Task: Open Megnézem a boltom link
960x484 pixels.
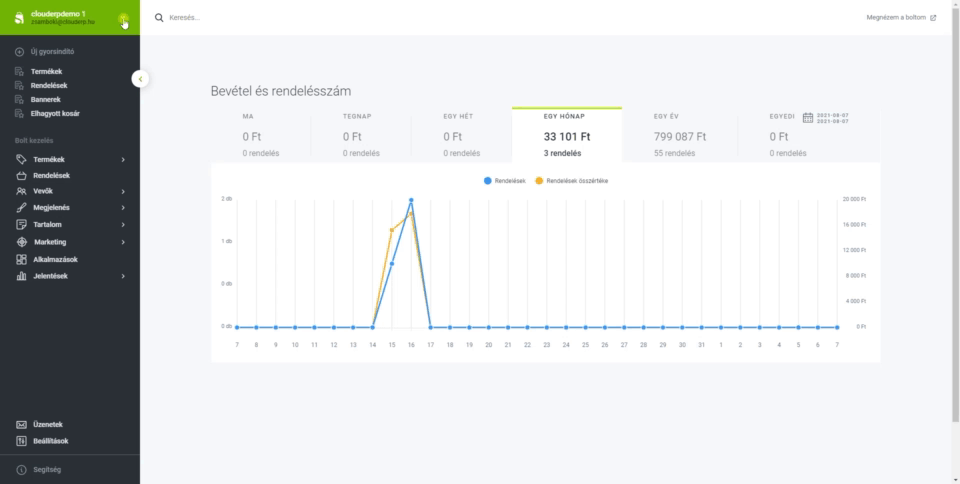Action: [901, 18]
